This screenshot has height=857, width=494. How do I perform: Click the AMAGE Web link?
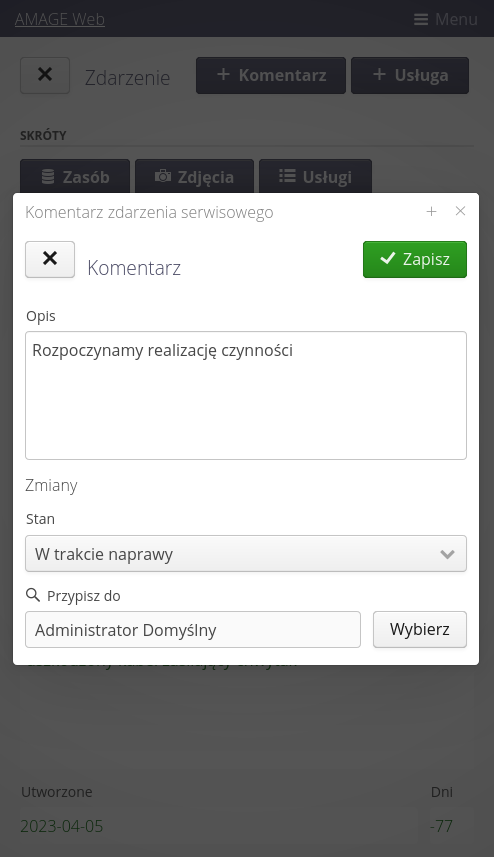pos(60,19)
